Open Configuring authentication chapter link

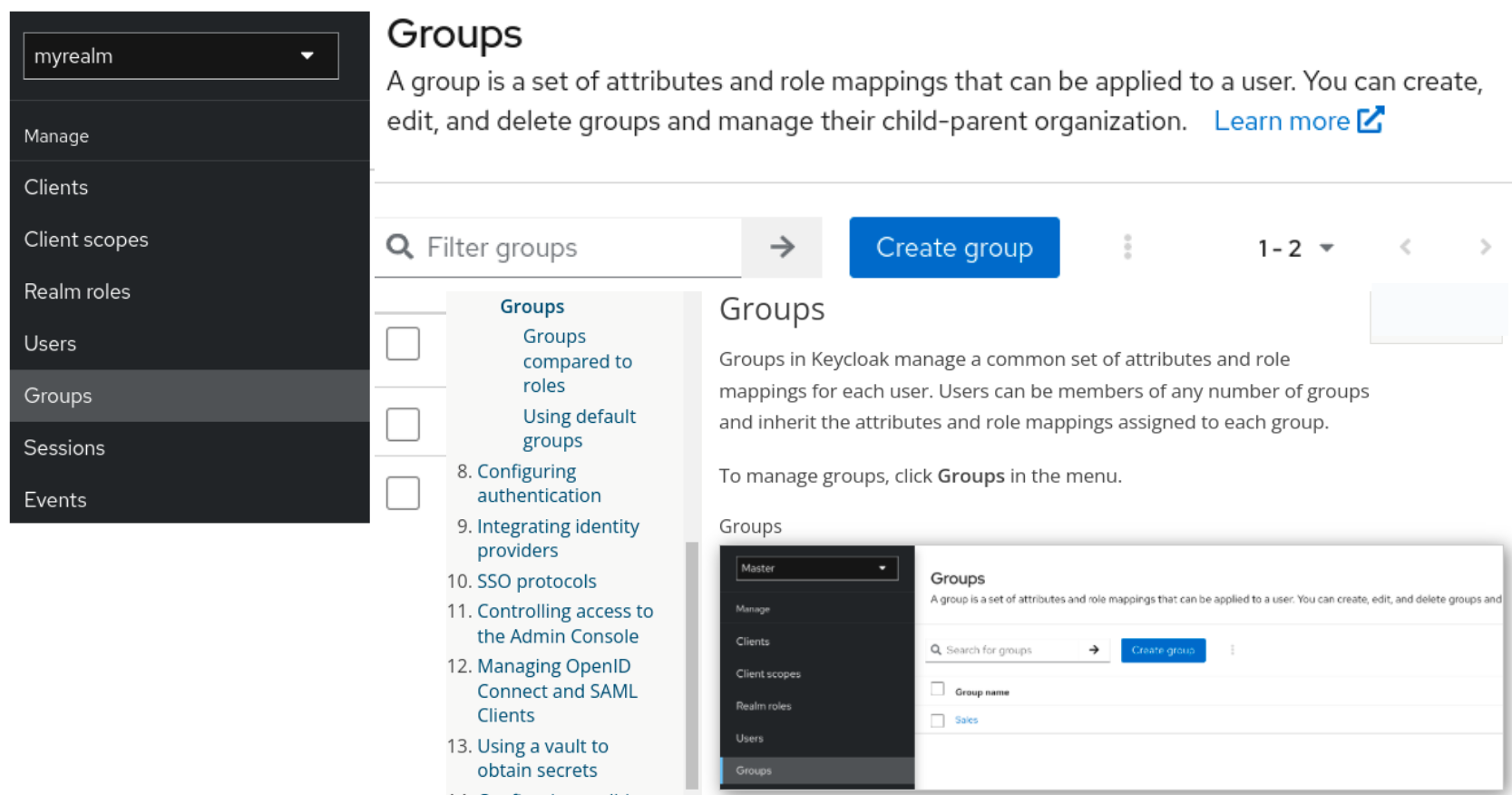click(x=539, y=484)
